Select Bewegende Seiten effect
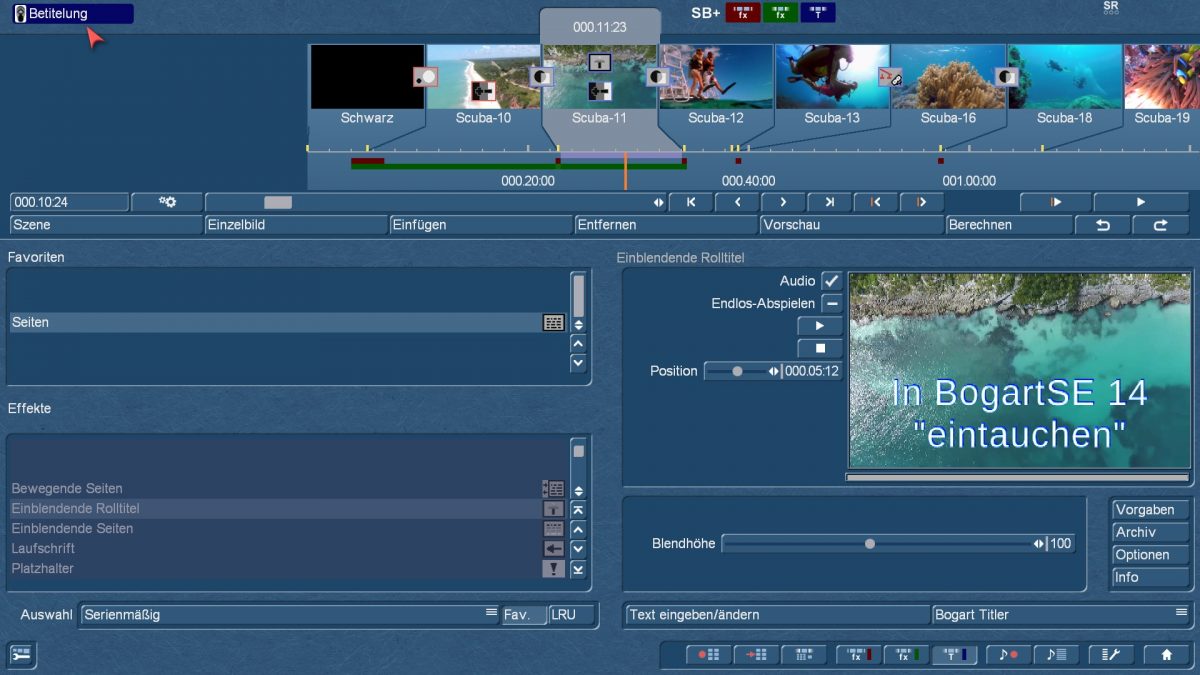The height and width of the screenshot is (675, 1200). (x=67, y=489)
